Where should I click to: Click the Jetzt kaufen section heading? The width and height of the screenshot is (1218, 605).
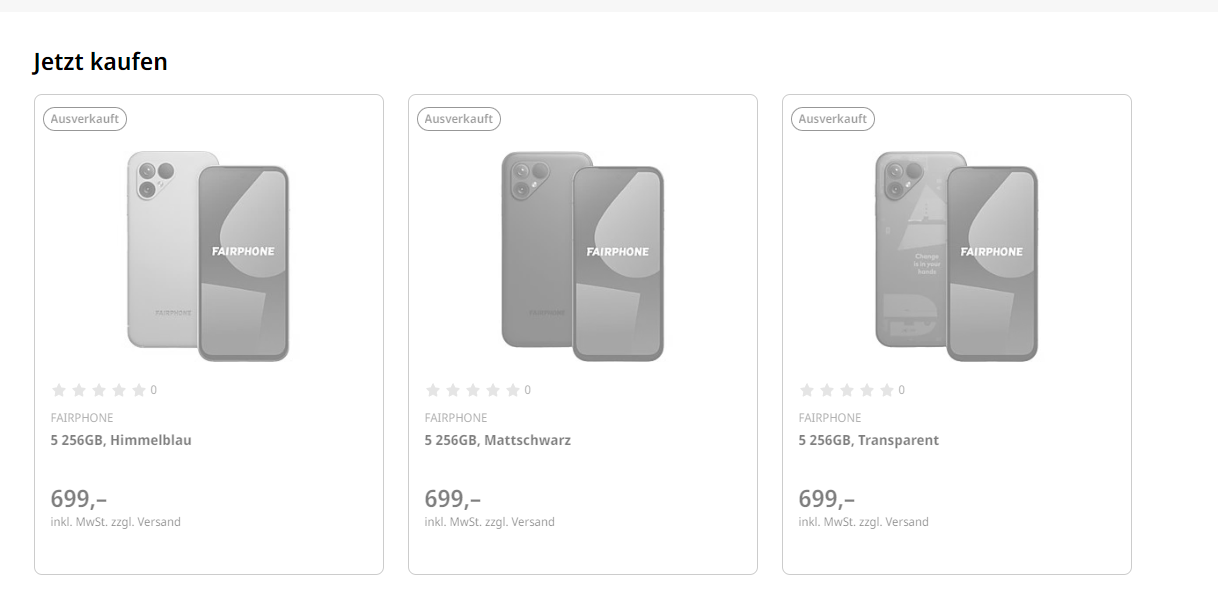tap(100, 62)
